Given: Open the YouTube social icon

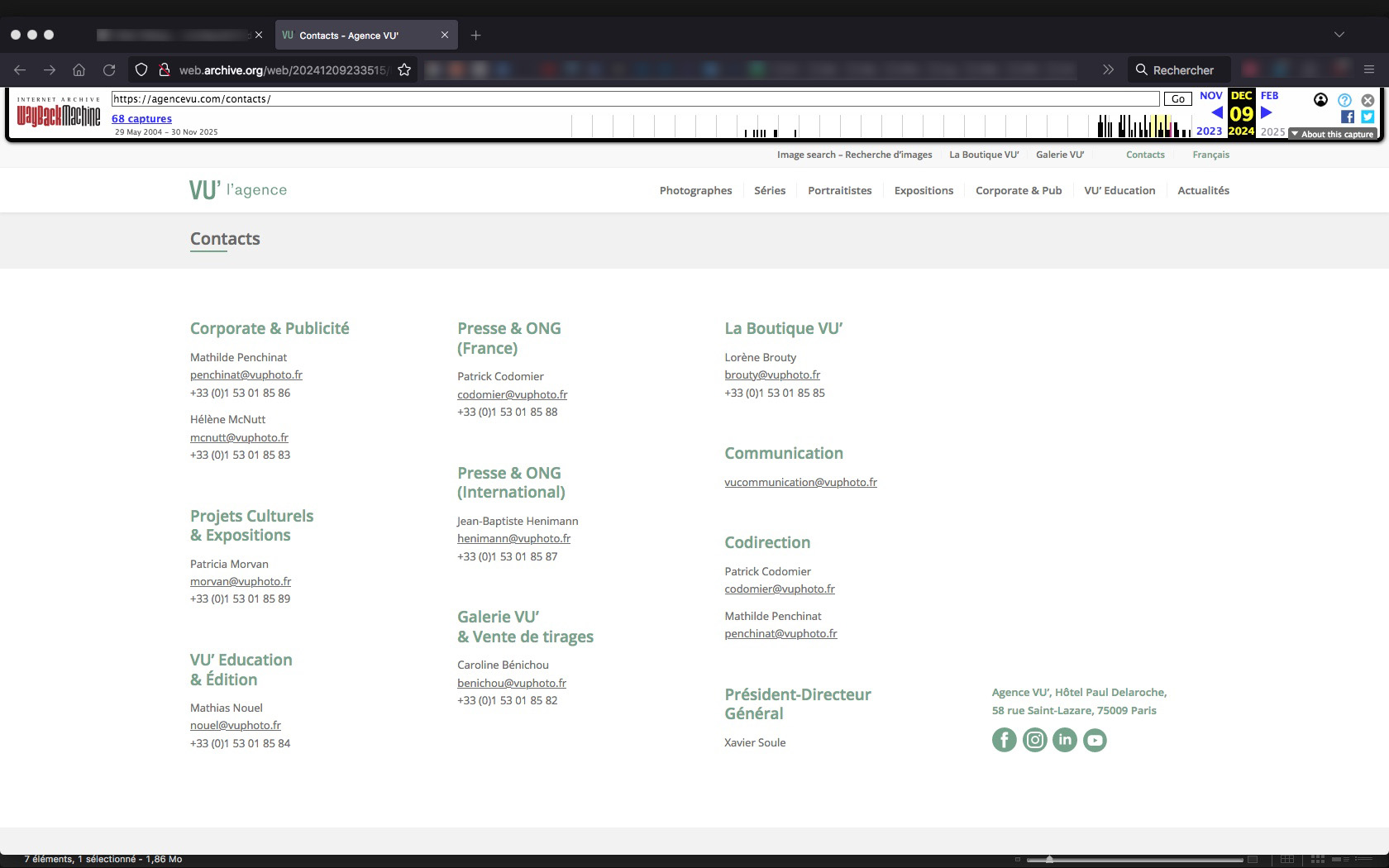Looking at the screenshot, I should pyautogui.click(x=1095, y=740).
